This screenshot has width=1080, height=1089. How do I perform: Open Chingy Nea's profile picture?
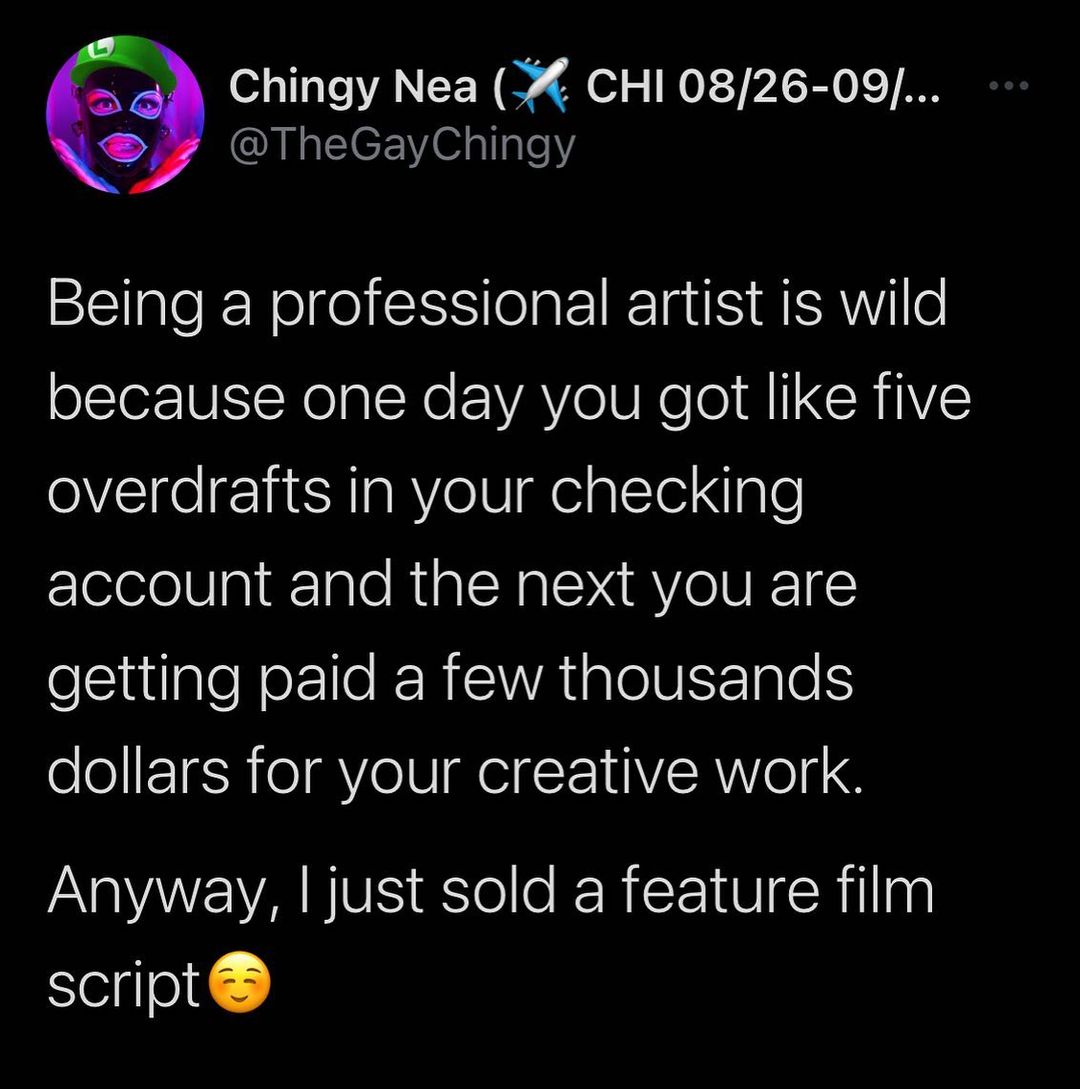click(x=125, y=114)
